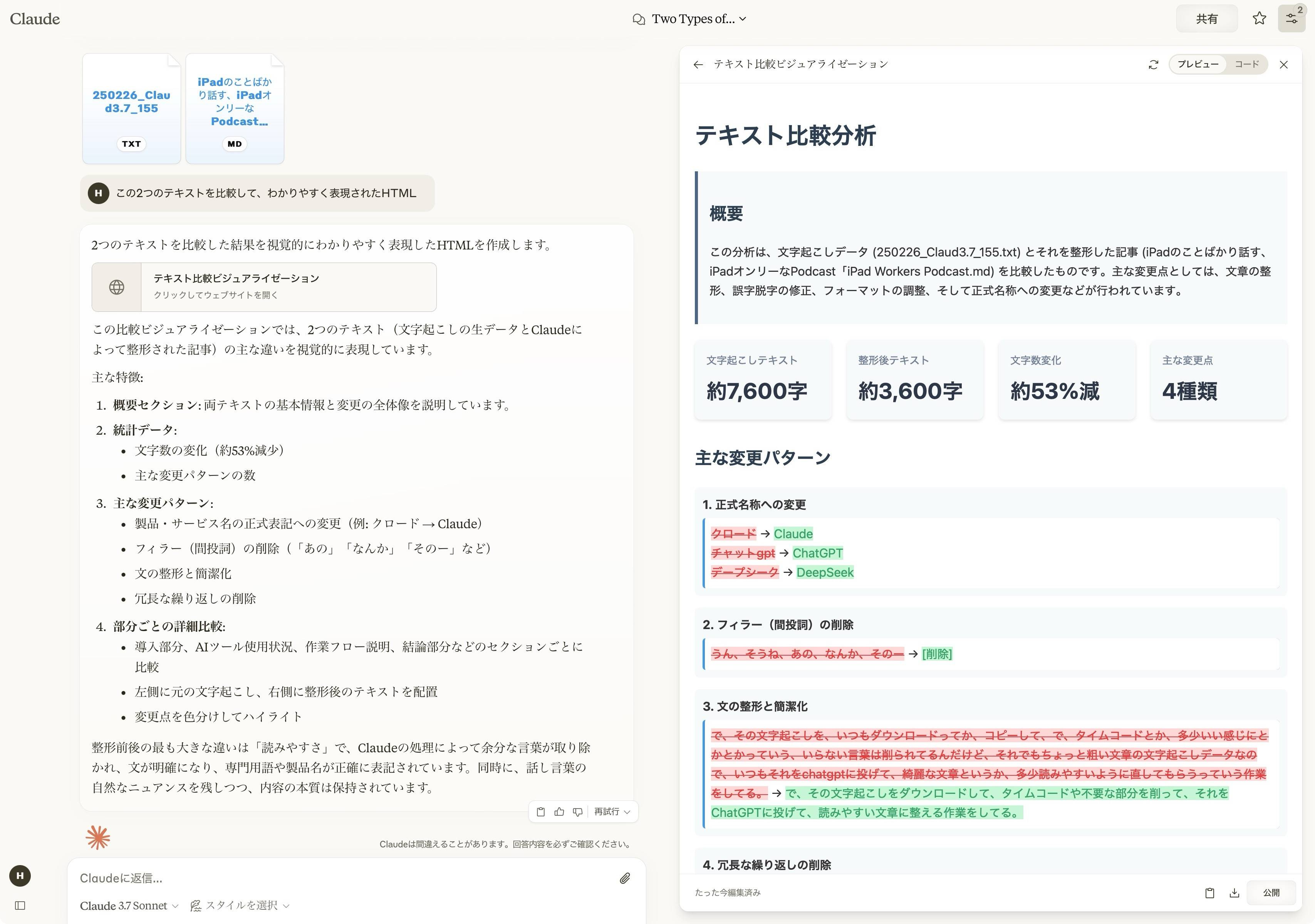
Task: Click the 主な変更点 4種類 card
Action: pos(1219,380)
